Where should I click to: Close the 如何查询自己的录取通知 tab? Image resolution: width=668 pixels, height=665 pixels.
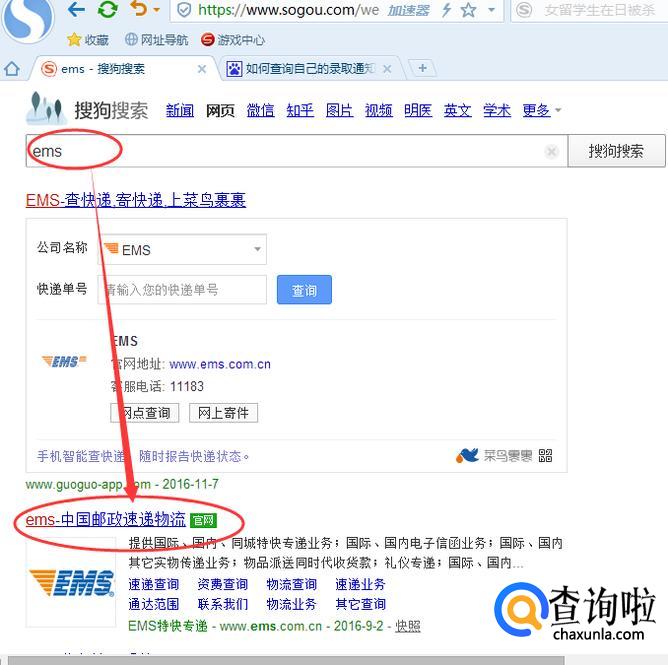(387, 69)
